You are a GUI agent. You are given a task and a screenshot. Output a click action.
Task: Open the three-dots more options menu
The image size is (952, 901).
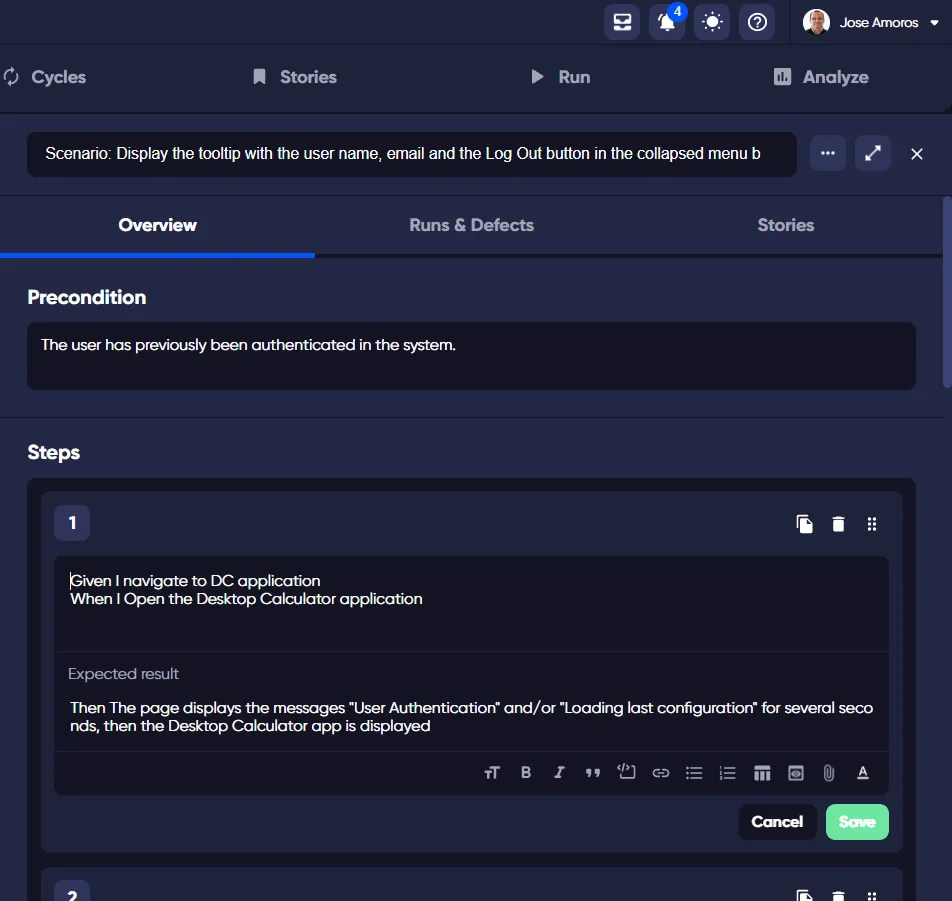[x=828, y=154]
